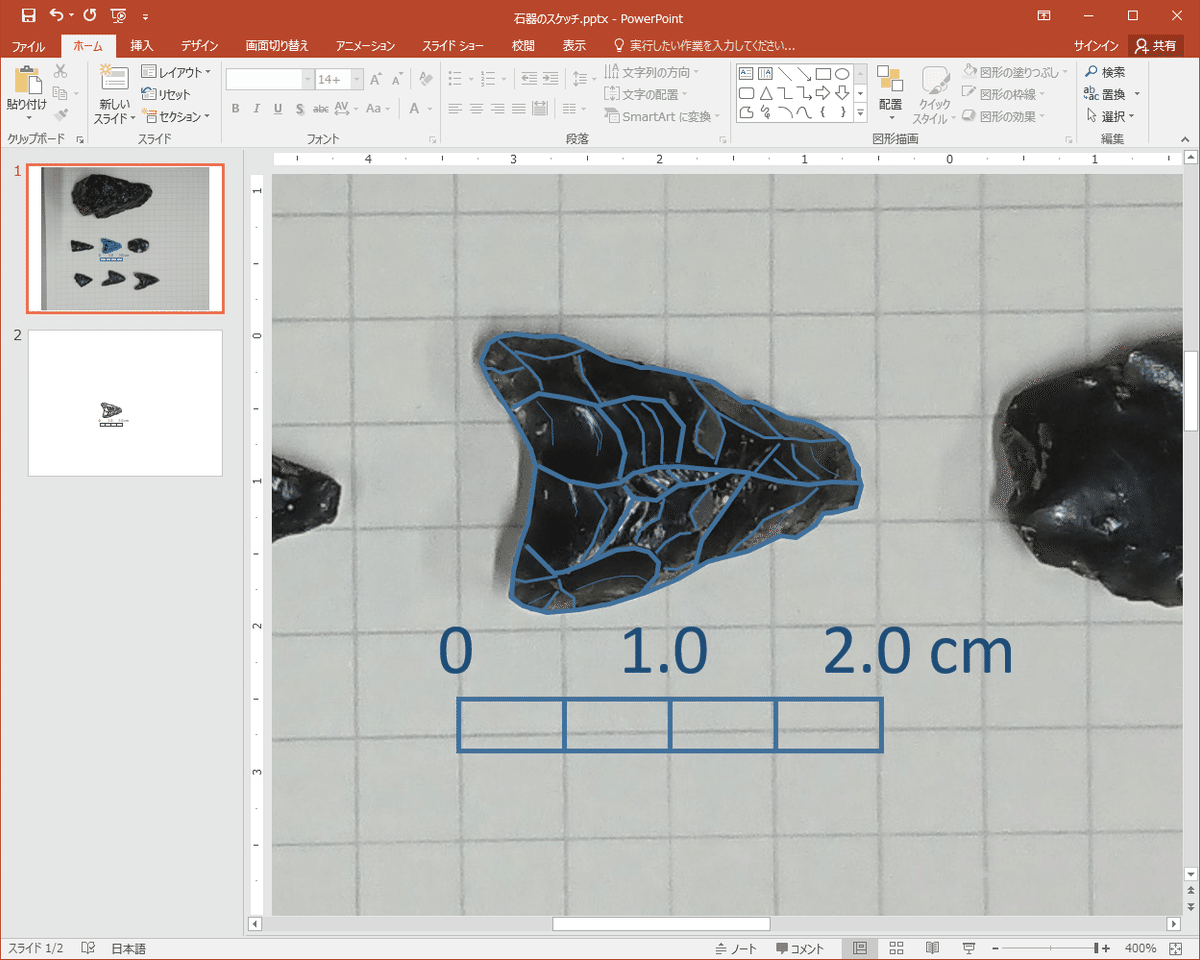
Task: Select the rectangle shape in shapes gallery
Action: (823, 73)
